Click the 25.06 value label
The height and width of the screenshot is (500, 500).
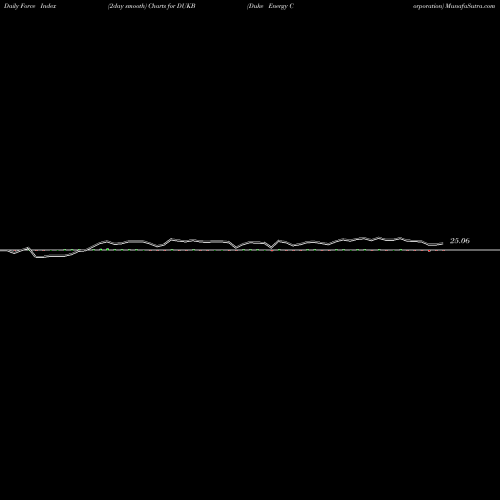460,241
